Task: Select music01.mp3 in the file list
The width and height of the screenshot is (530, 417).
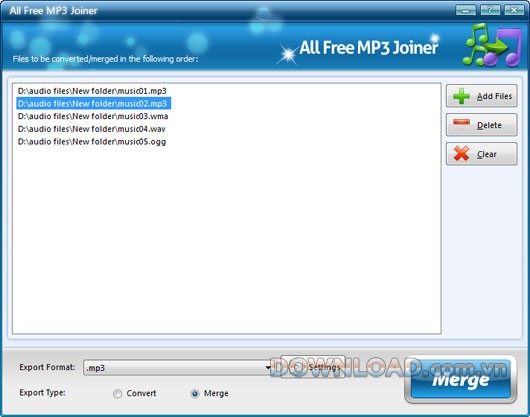Action: coord(92,91)
